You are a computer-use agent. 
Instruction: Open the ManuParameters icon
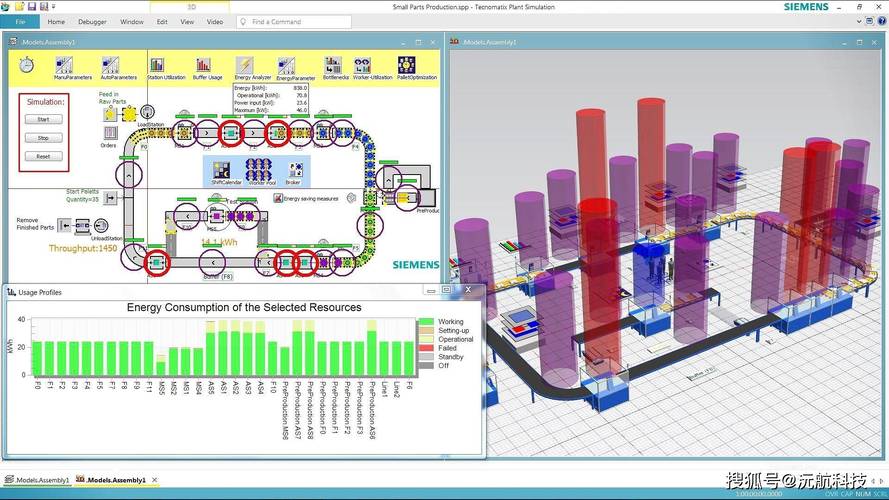click(x=64, y=65)
